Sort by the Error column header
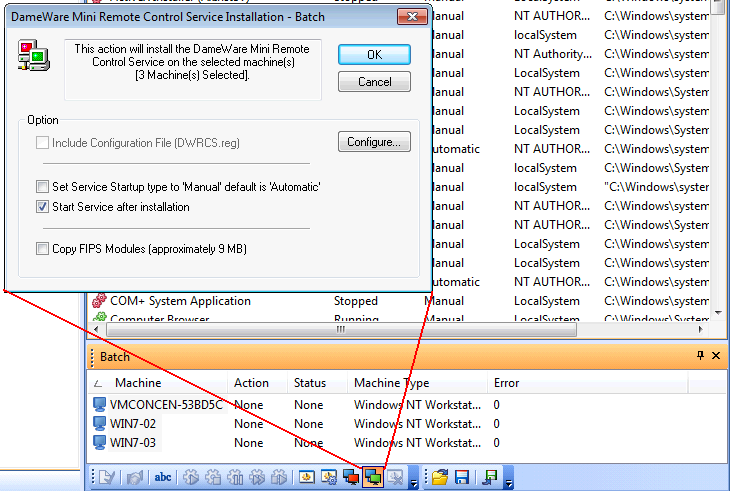 tap(588, 383)
